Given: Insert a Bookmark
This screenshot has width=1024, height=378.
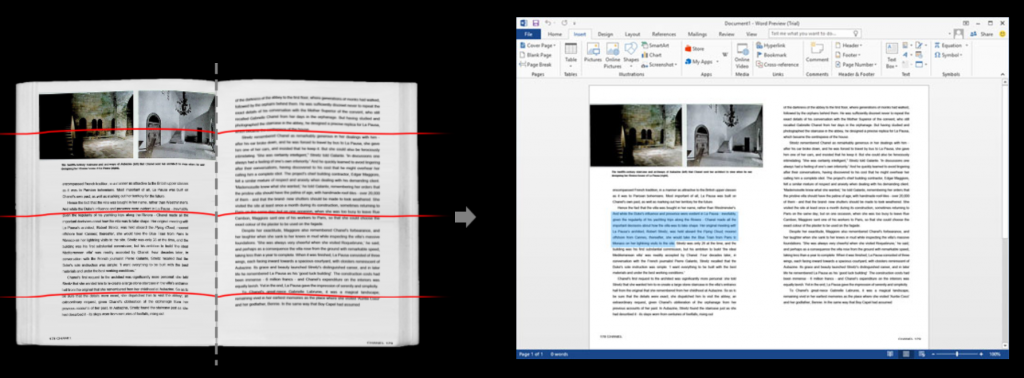Looking at the screenshot, I should (x=771, y=55).
